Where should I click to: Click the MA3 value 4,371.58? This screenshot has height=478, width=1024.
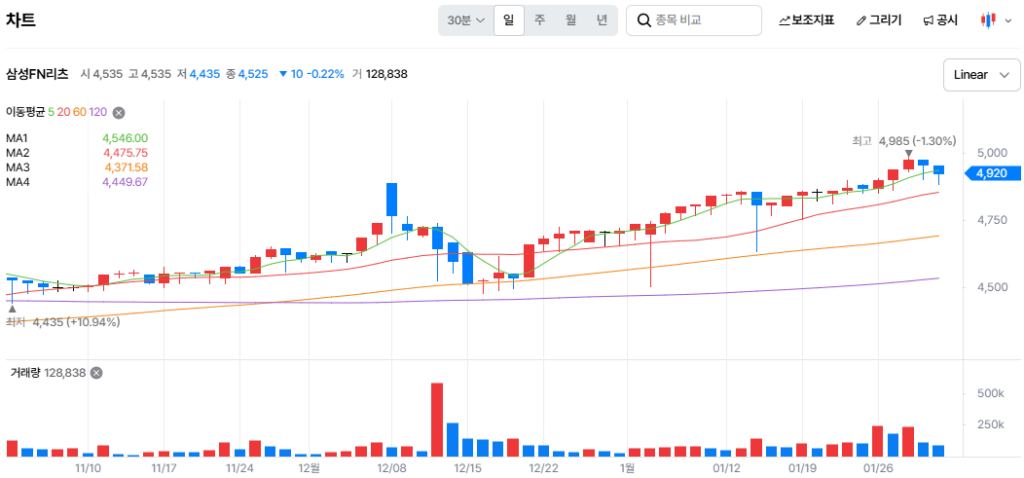pos(126,167)
